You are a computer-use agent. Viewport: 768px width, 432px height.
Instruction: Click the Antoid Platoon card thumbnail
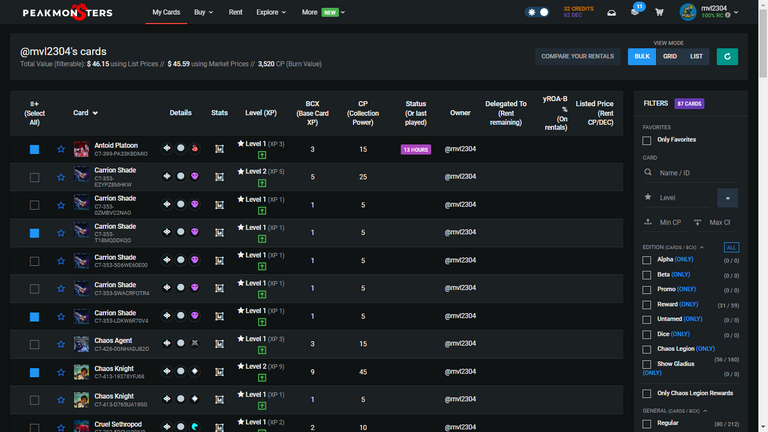pyautogui.click(x=81, y=149)
